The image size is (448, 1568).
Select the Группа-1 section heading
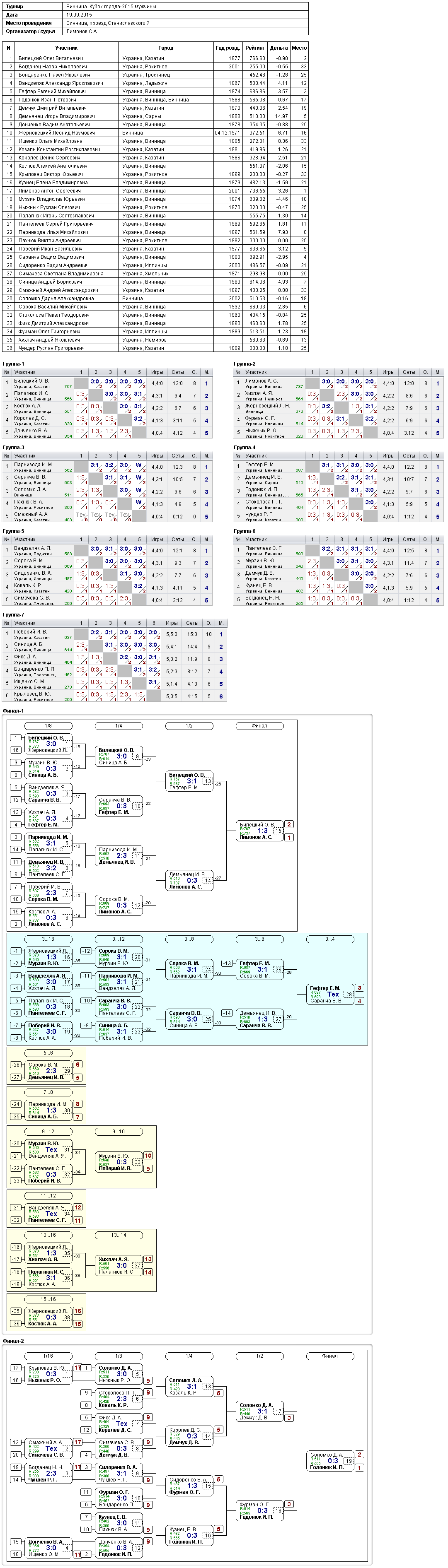(13, 364)
